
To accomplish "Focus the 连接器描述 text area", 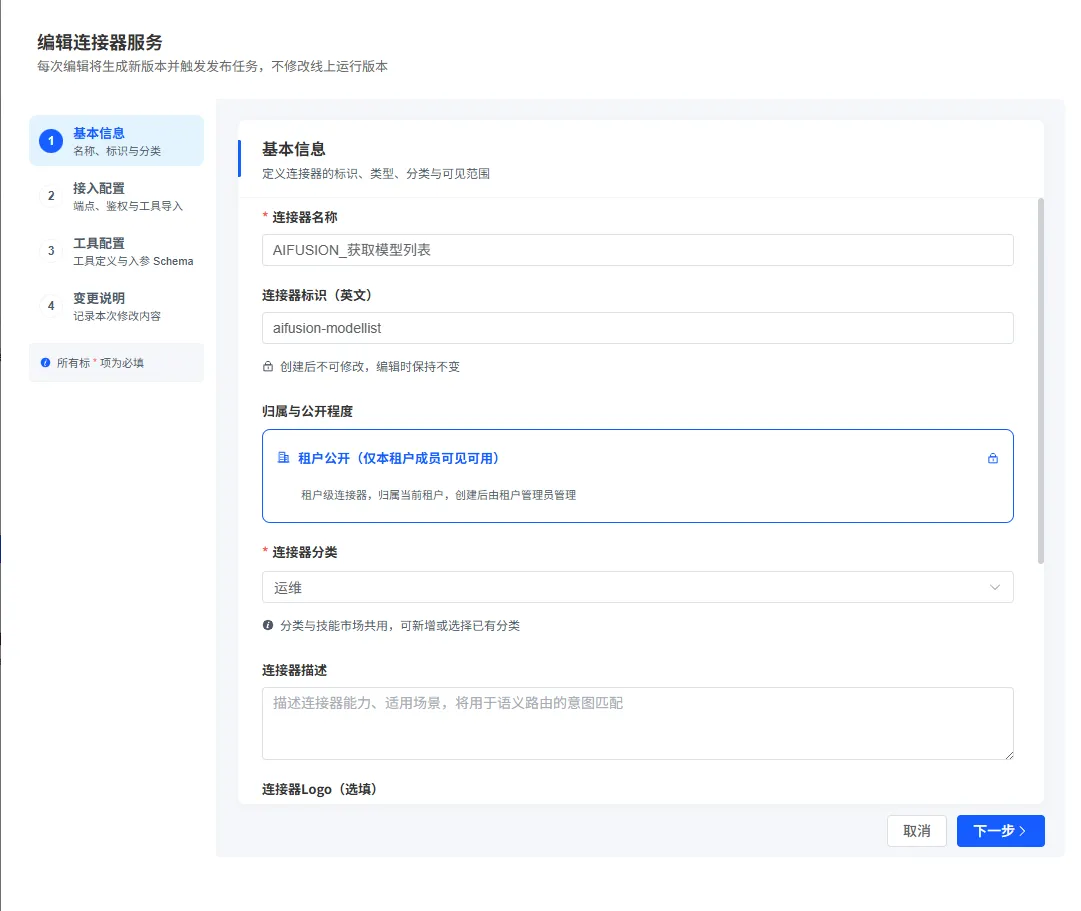I will (638, 723).
